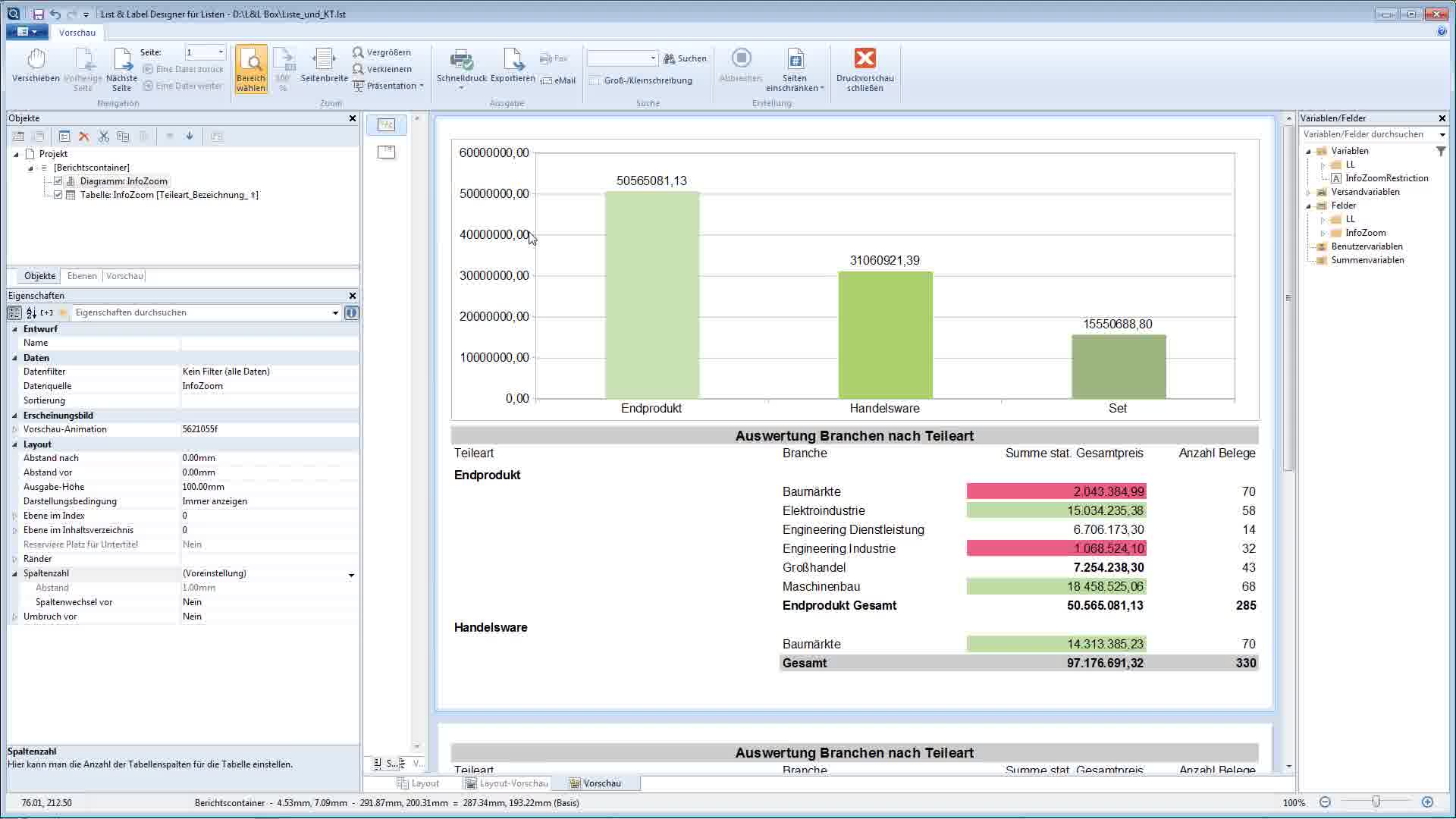Move object down with arrow icon

click(x=190, y=136)
